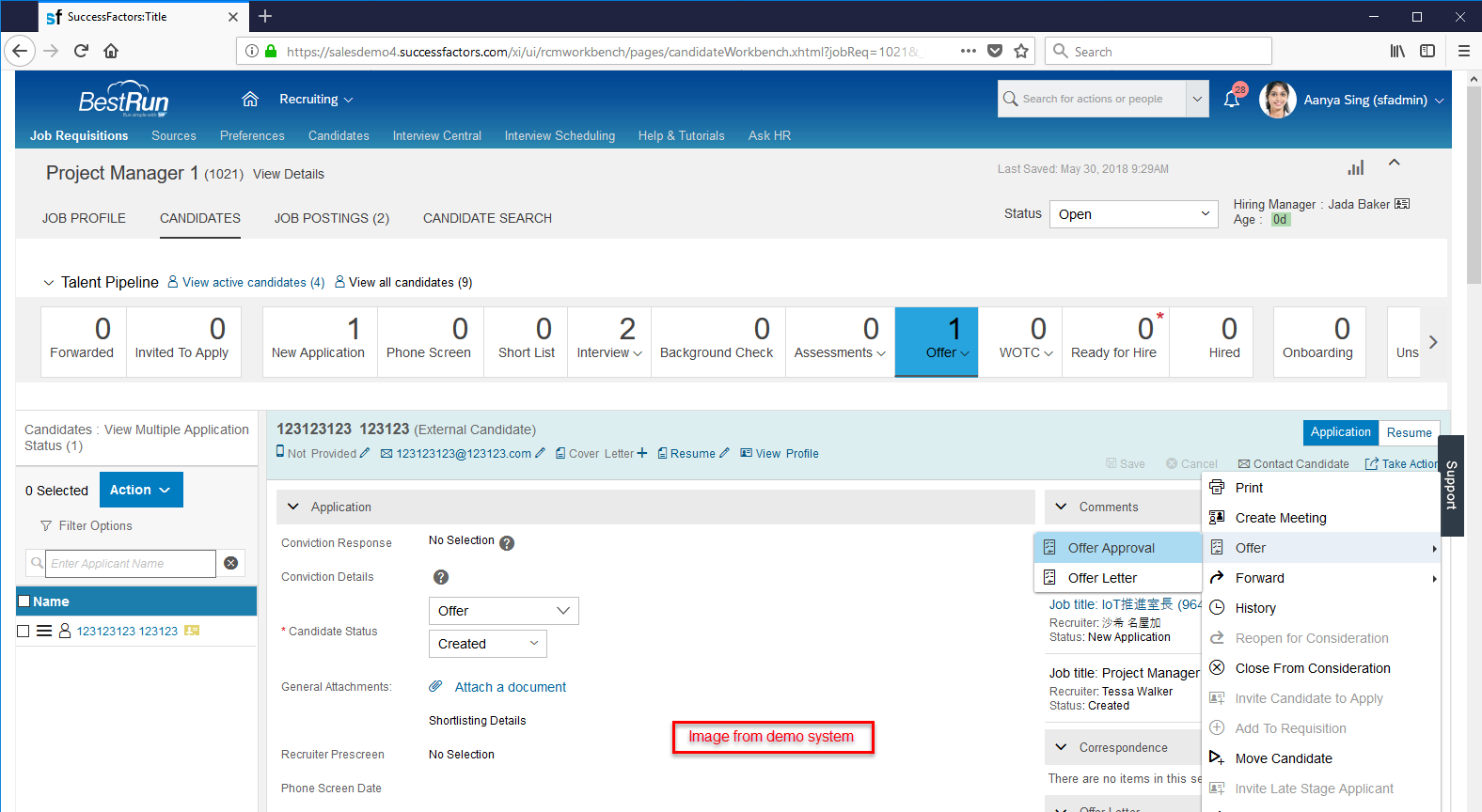The height and width of the screenshot is (812, 1482).
Task: Open the Hiring Manager Jada Baker card icon
Action: pos(1402,204)
